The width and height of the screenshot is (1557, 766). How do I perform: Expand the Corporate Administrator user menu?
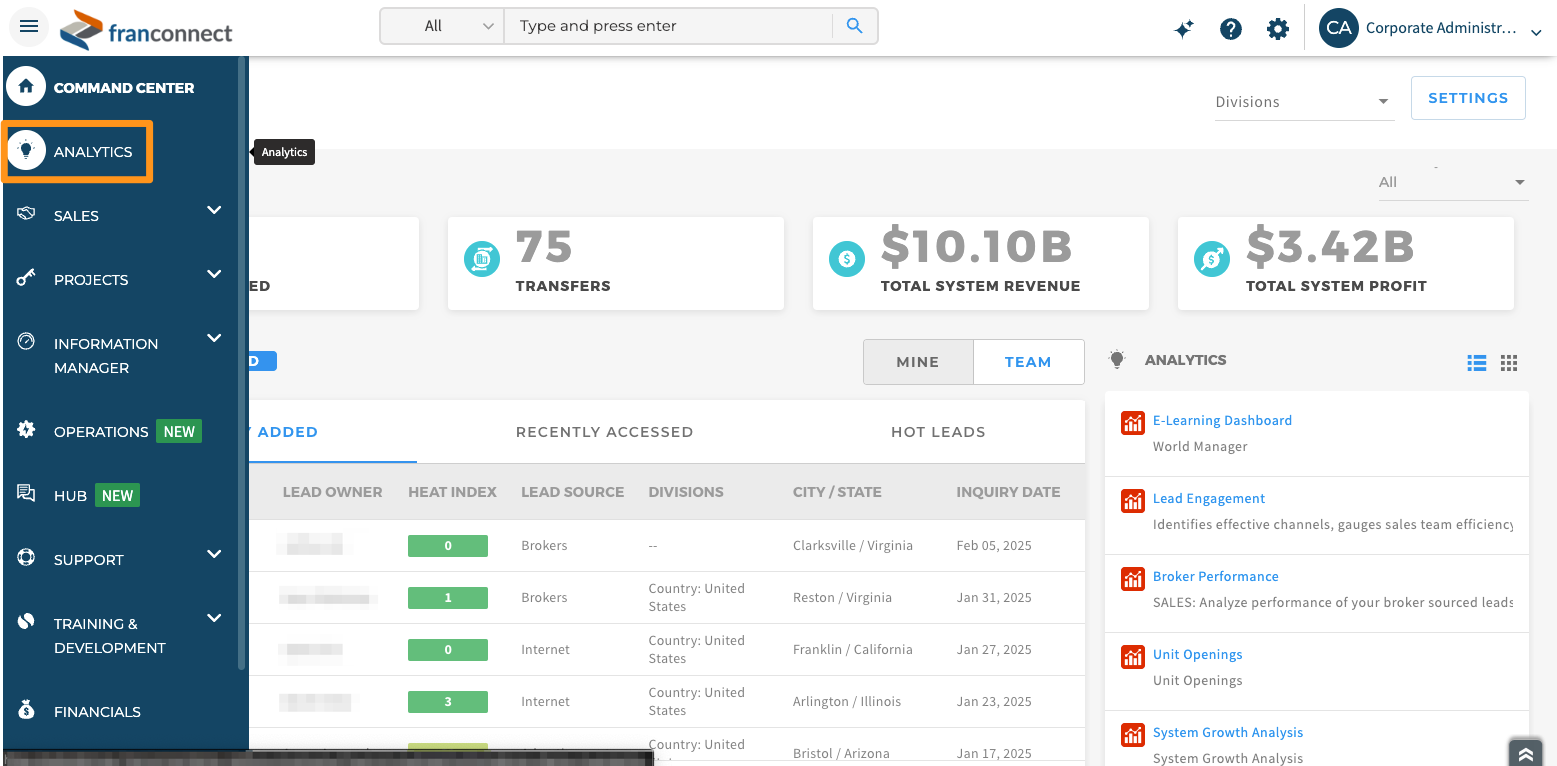1536,32
